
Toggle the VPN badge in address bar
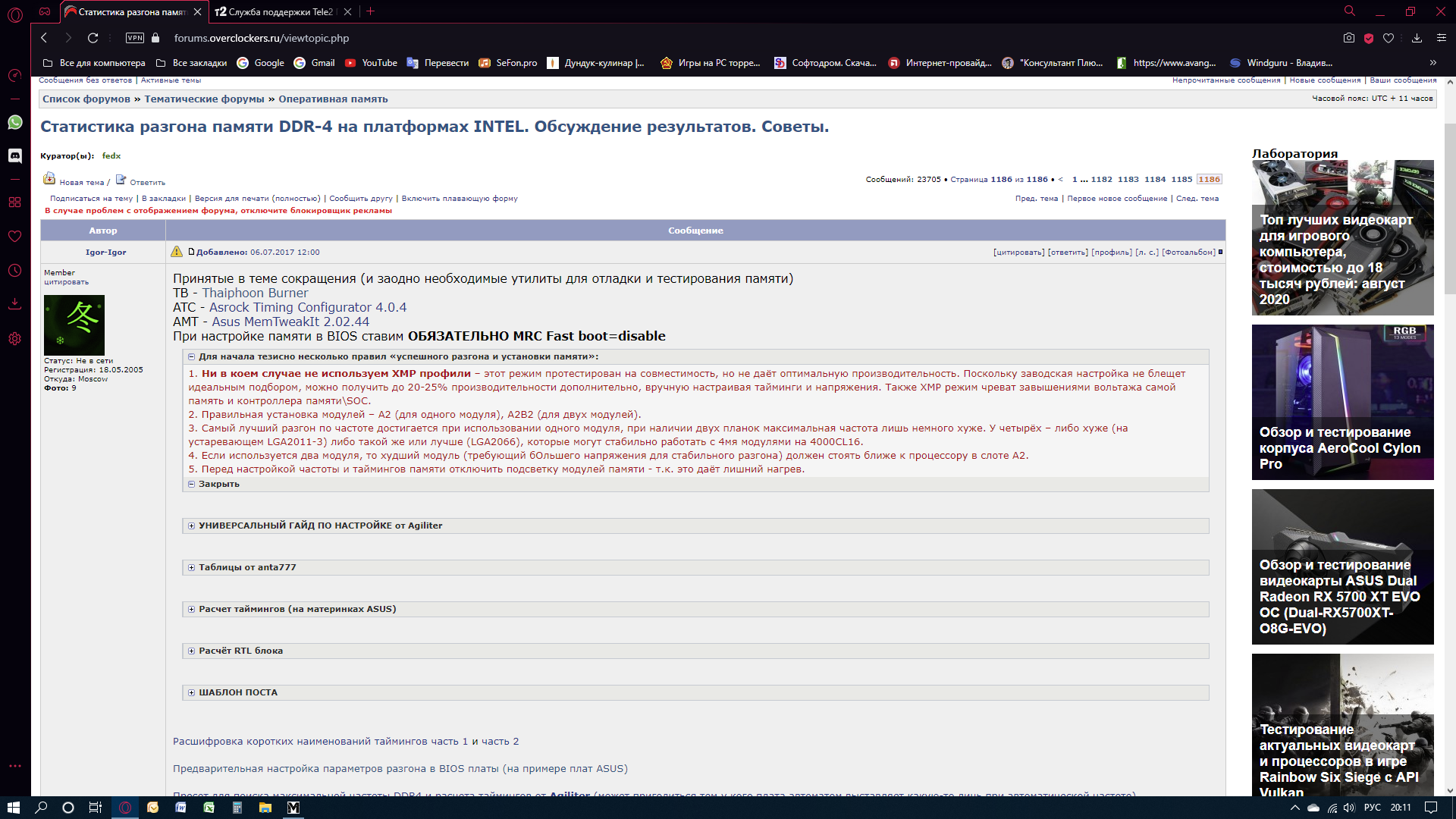pos(134,38)
